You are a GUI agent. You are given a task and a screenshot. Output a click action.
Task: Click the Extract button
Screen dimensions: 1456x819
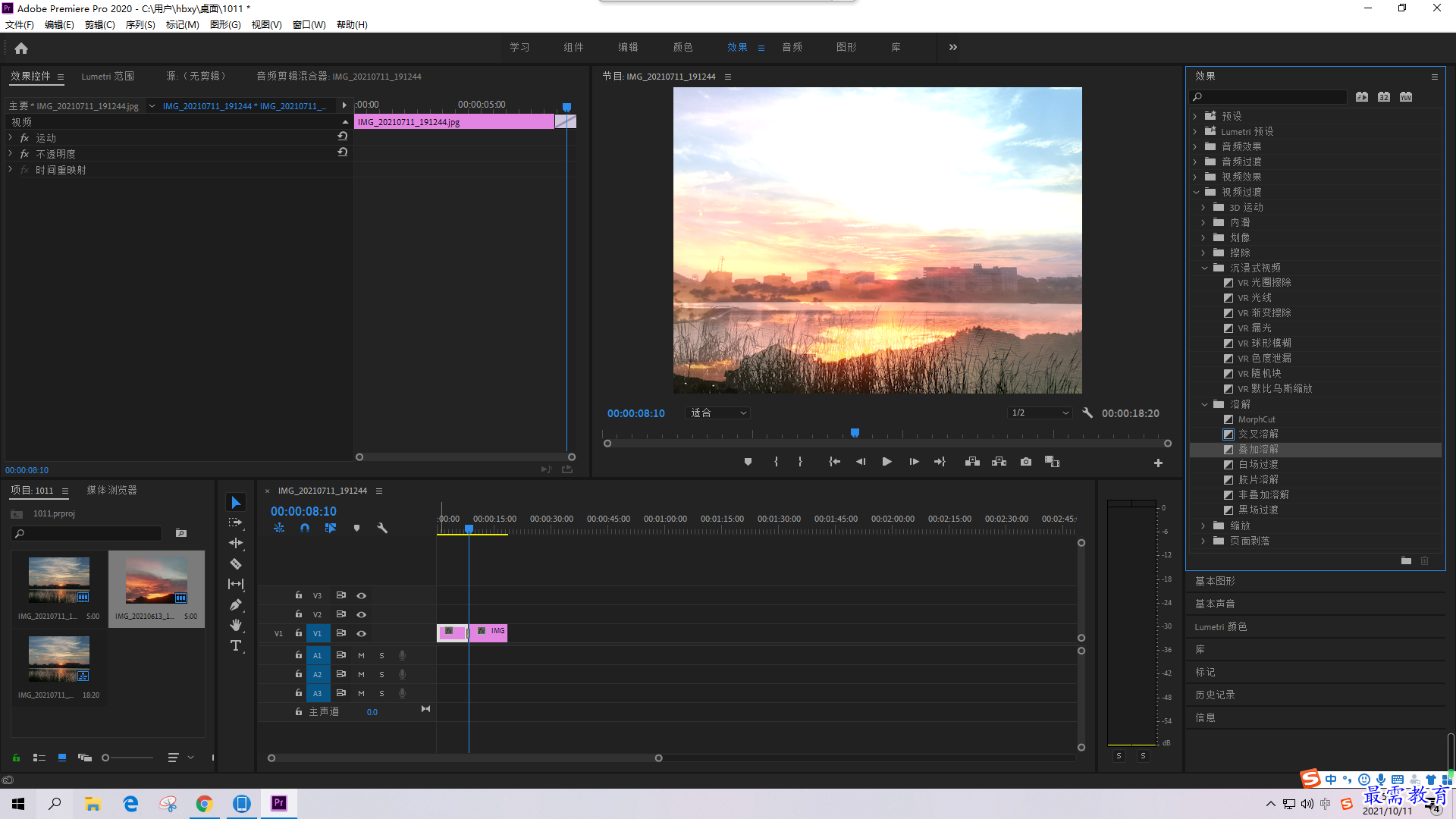tap(999, 462)
